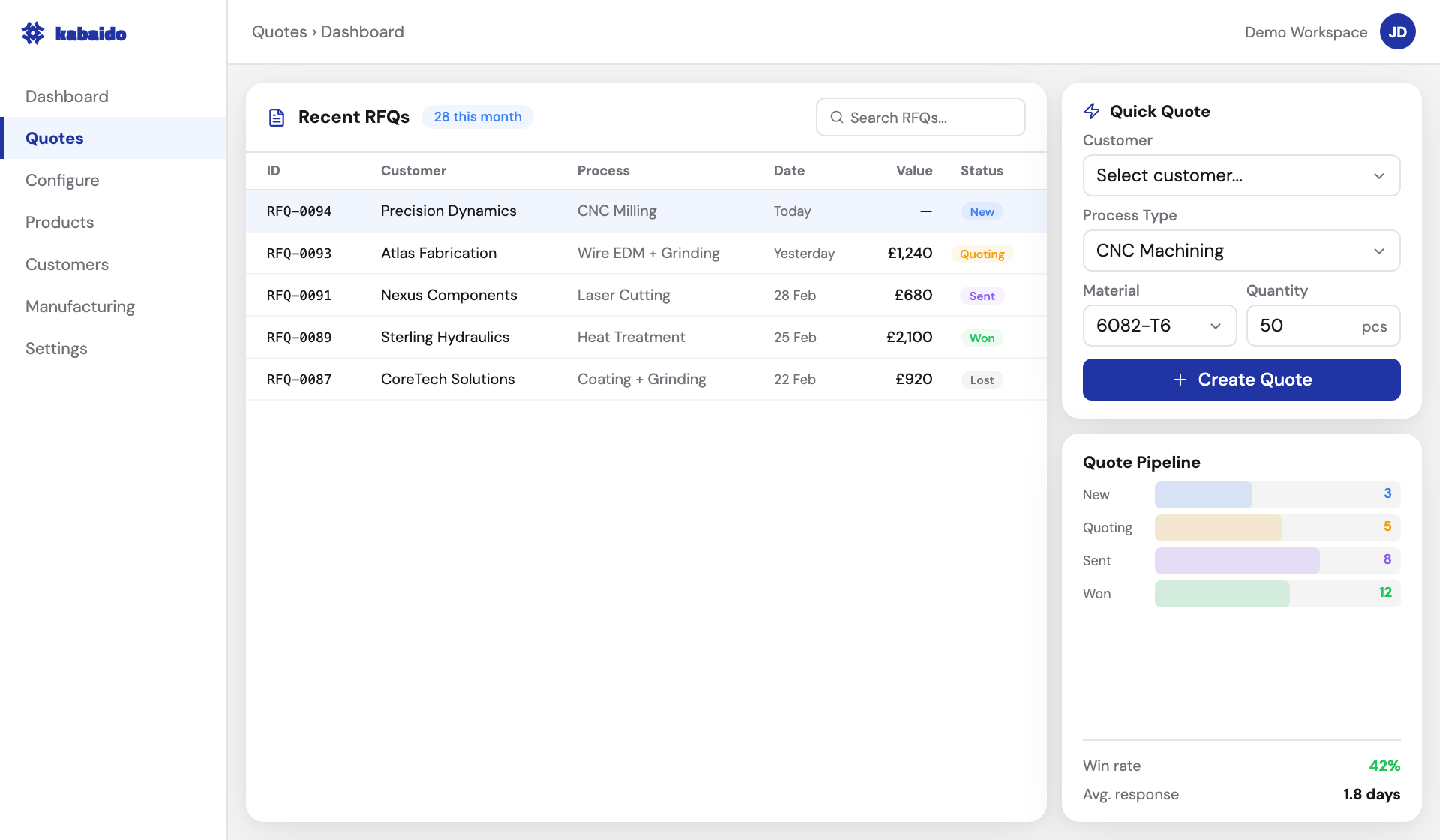
Task: Open the Select customer dropdown
Action: pos(1241,175)
